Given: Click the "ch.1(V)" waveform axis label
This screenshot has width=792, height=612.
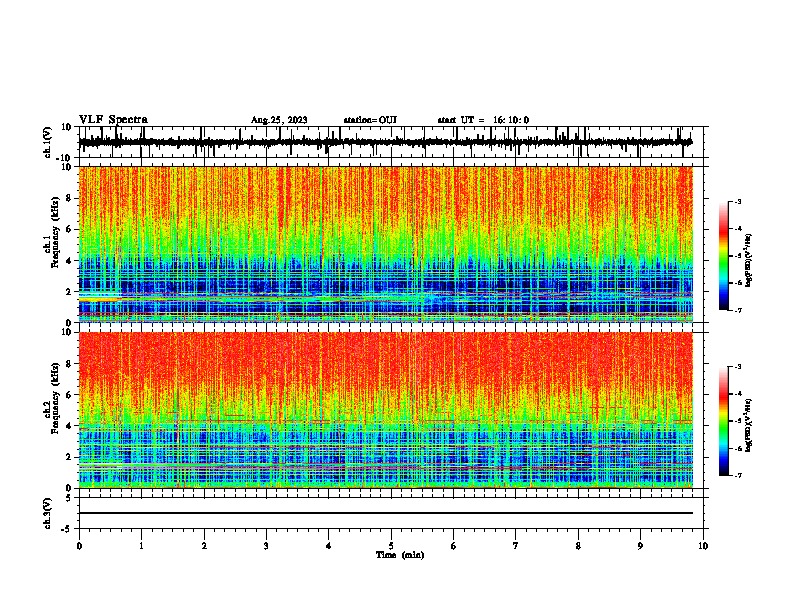Looking at the screenshot, I should tap(48, 142).
